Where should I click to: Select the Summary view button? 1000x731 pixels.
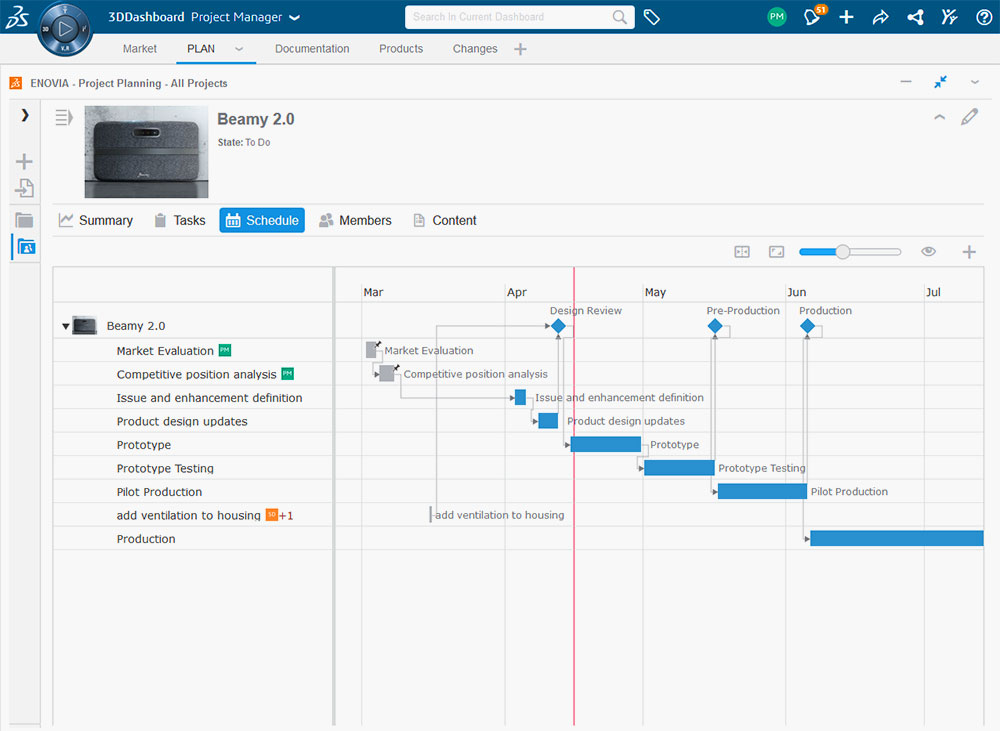[96, 220]
